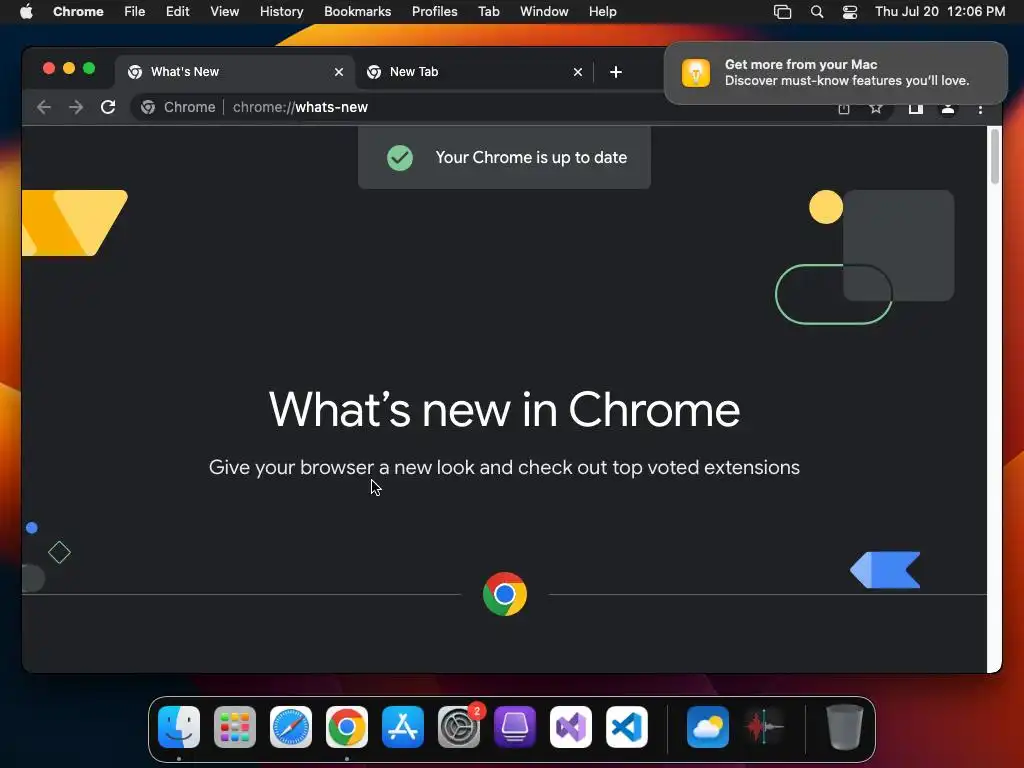This screenshot has width=1024, height=768.
Task: Open the Bookmarks menu
Action: [x=358, y=12]
